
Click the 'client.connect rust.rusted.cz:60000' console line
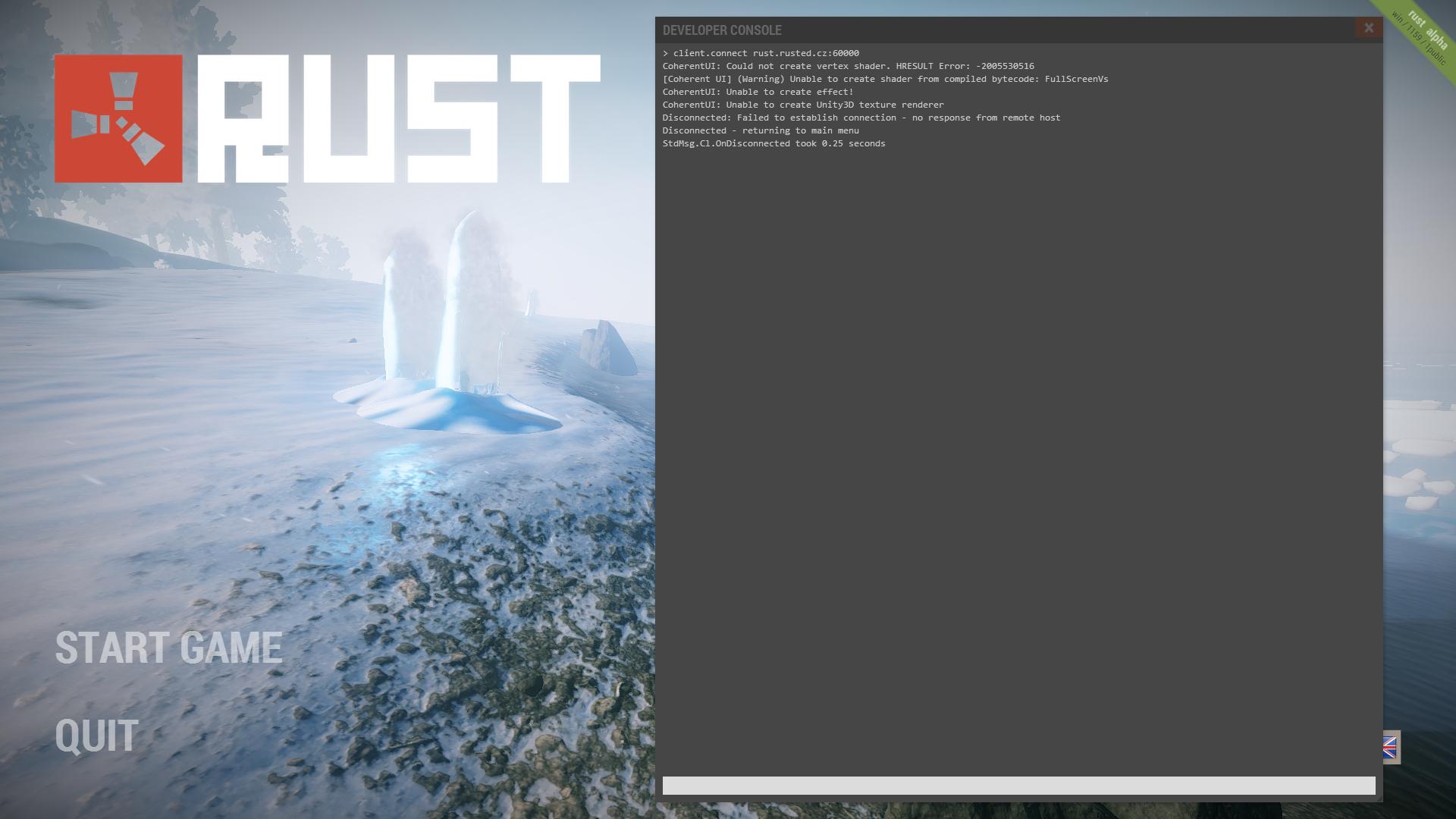pos(761,53)
